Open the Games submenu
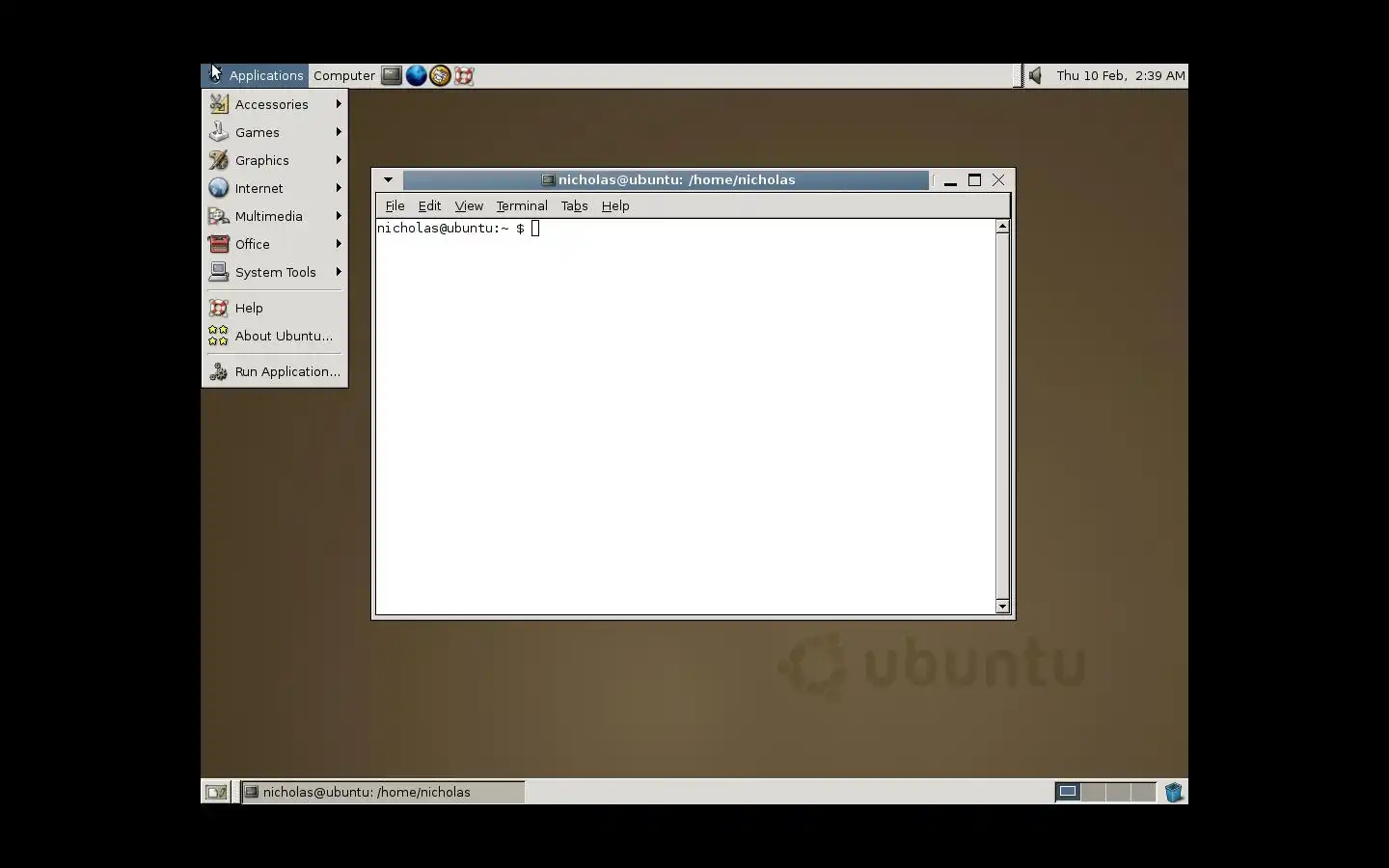 click(275, 132)
